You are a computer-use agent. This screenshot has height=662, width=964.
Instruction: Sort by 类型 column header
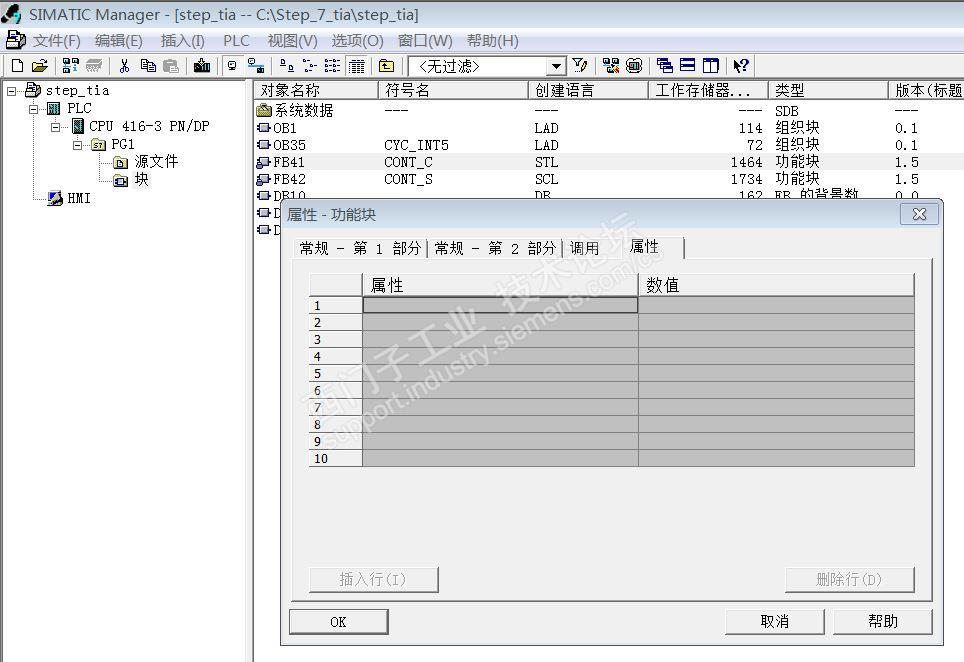828,90
